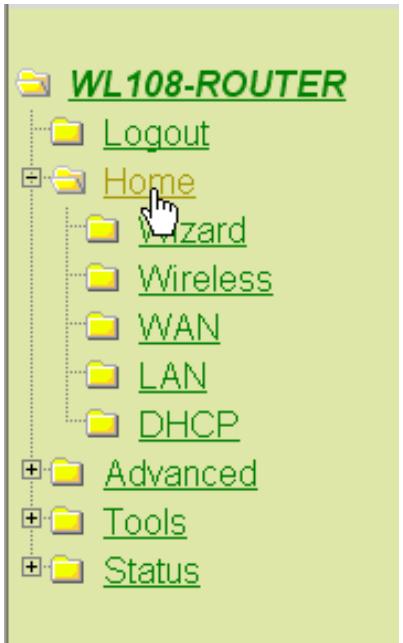403x643 pixels.
Task: Click the folder icon next to LAN
Action: click(102, 374)
